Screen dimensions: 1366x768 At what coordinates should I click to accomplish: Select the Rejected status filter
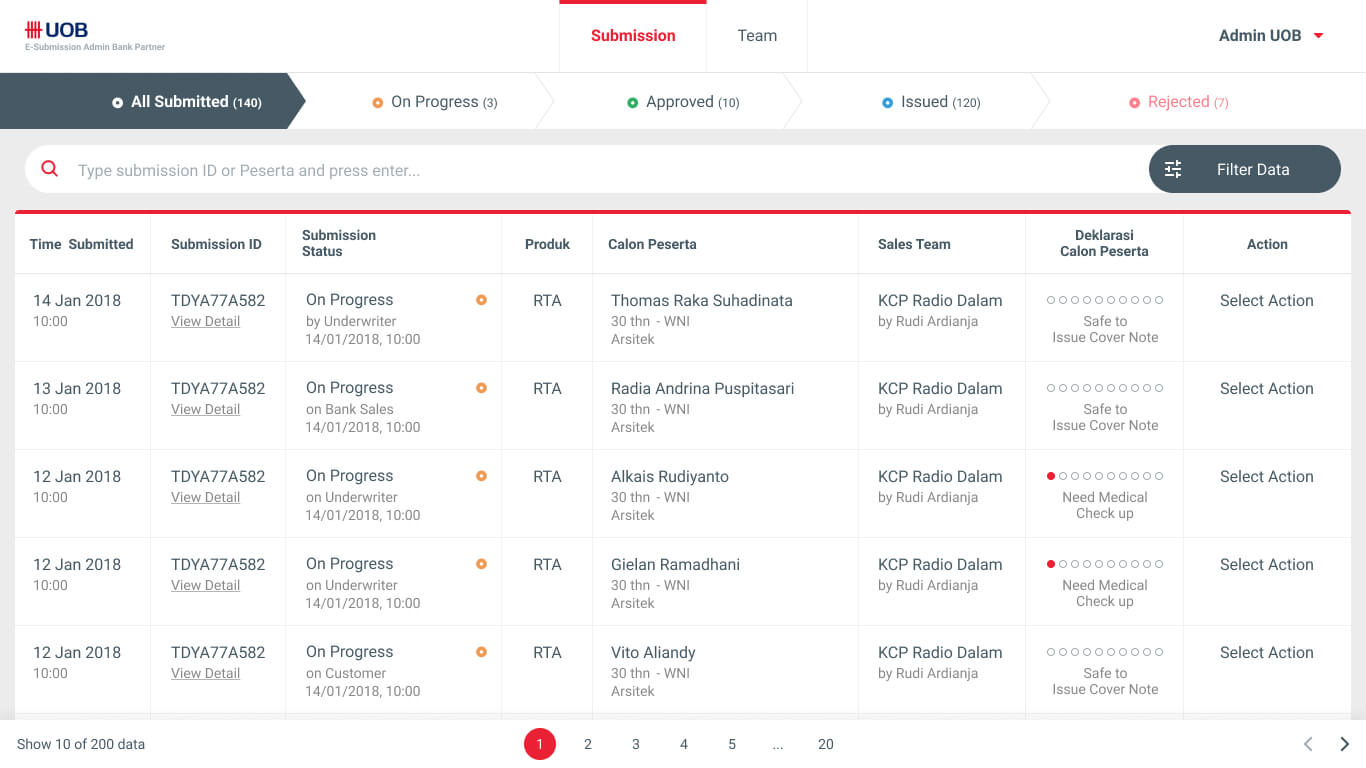pyautogui.click(x=1178, y=102)
